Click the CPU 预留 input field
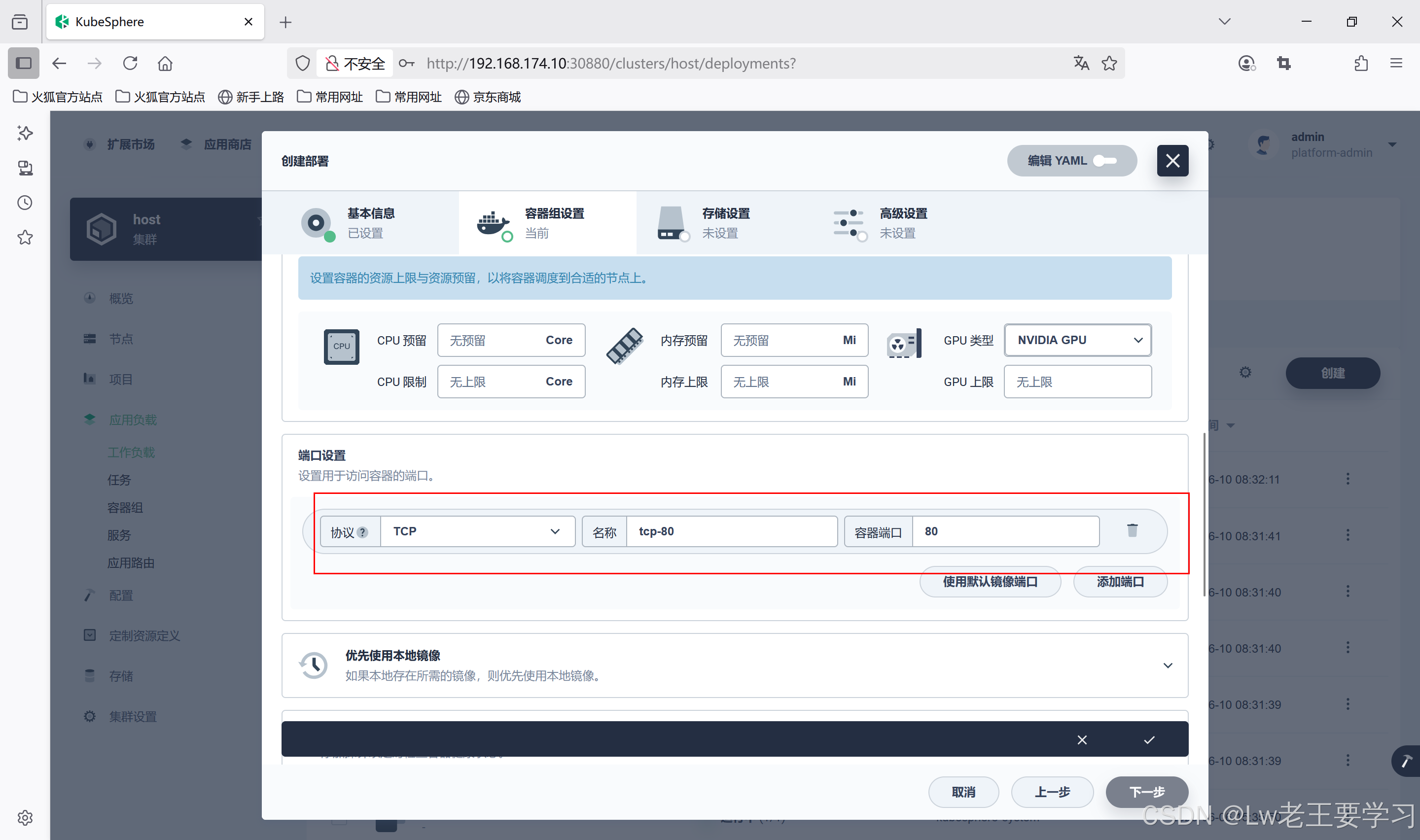The width and height of the screenshot is (1420, 840). (511, 340)
